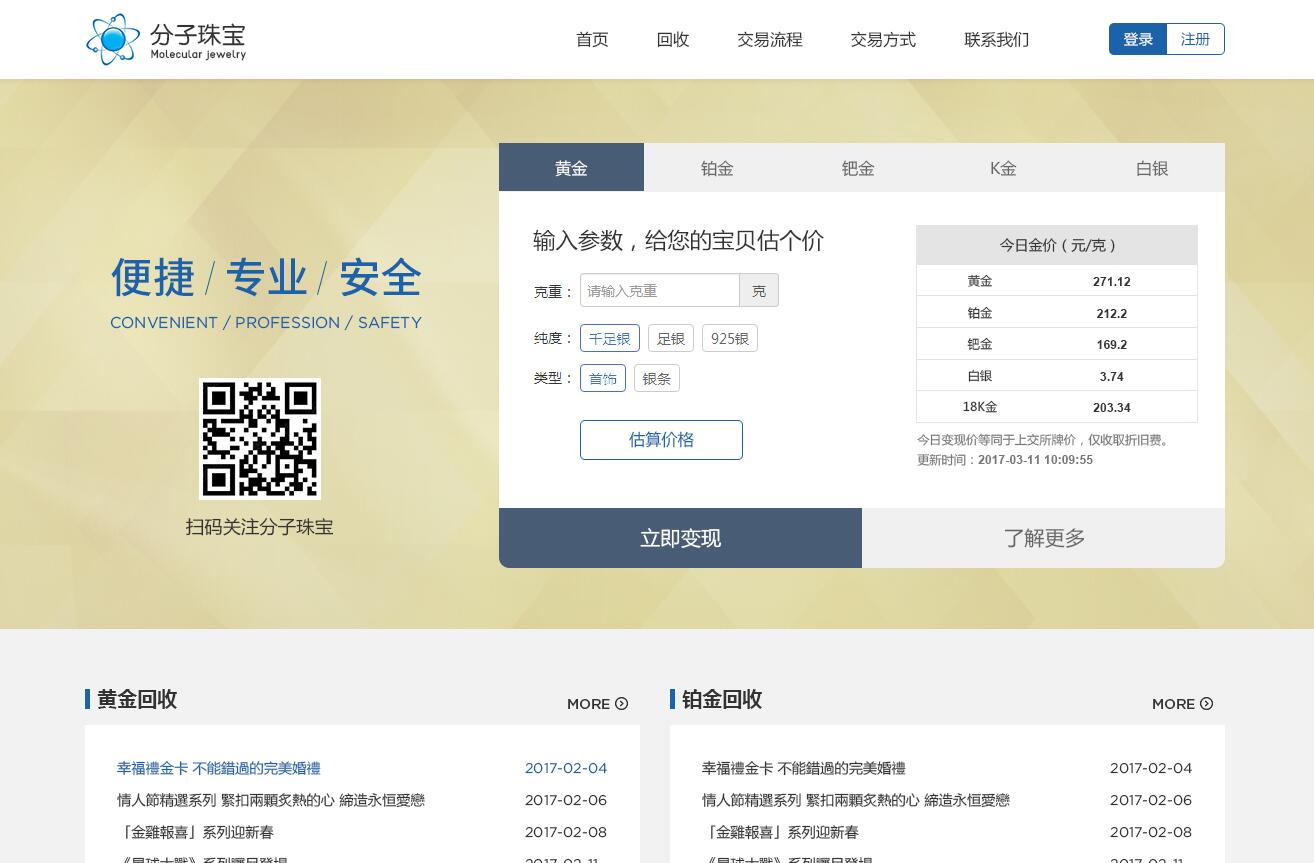Select the 足银 purity option
This screenshot has height=863, width=1314.
click(670, 338)
